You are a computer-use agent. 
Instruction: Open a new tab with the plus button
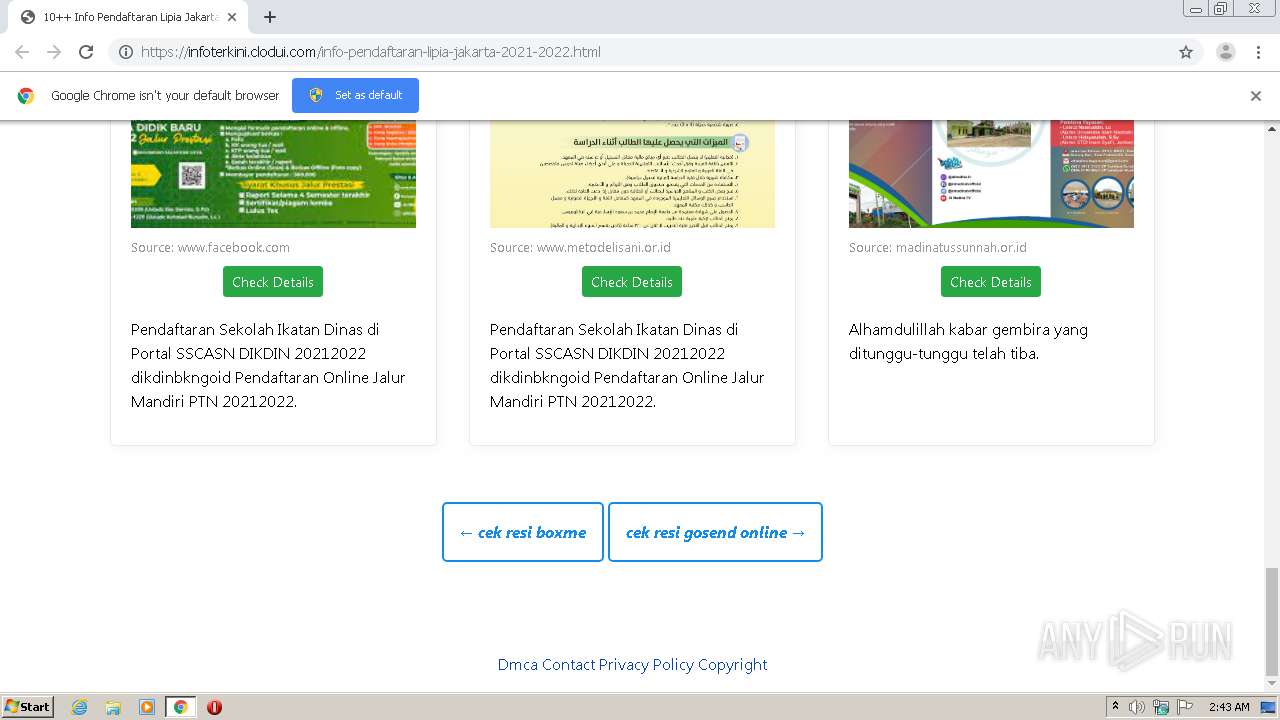270,17
